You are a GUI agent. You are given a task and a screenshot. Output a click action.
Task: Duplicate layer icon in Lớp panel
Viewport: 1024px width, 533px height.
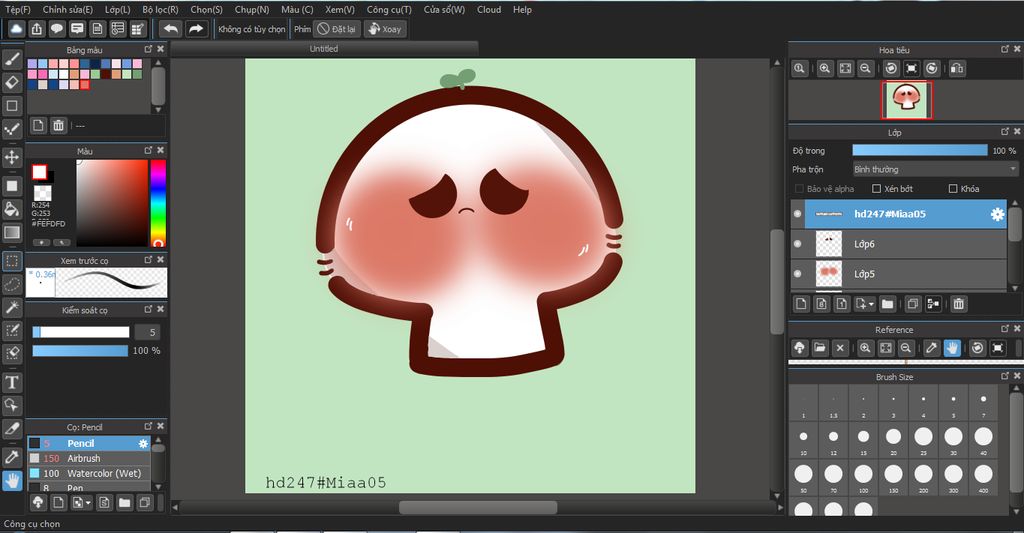pyautogui.click(x=912, y=304)
